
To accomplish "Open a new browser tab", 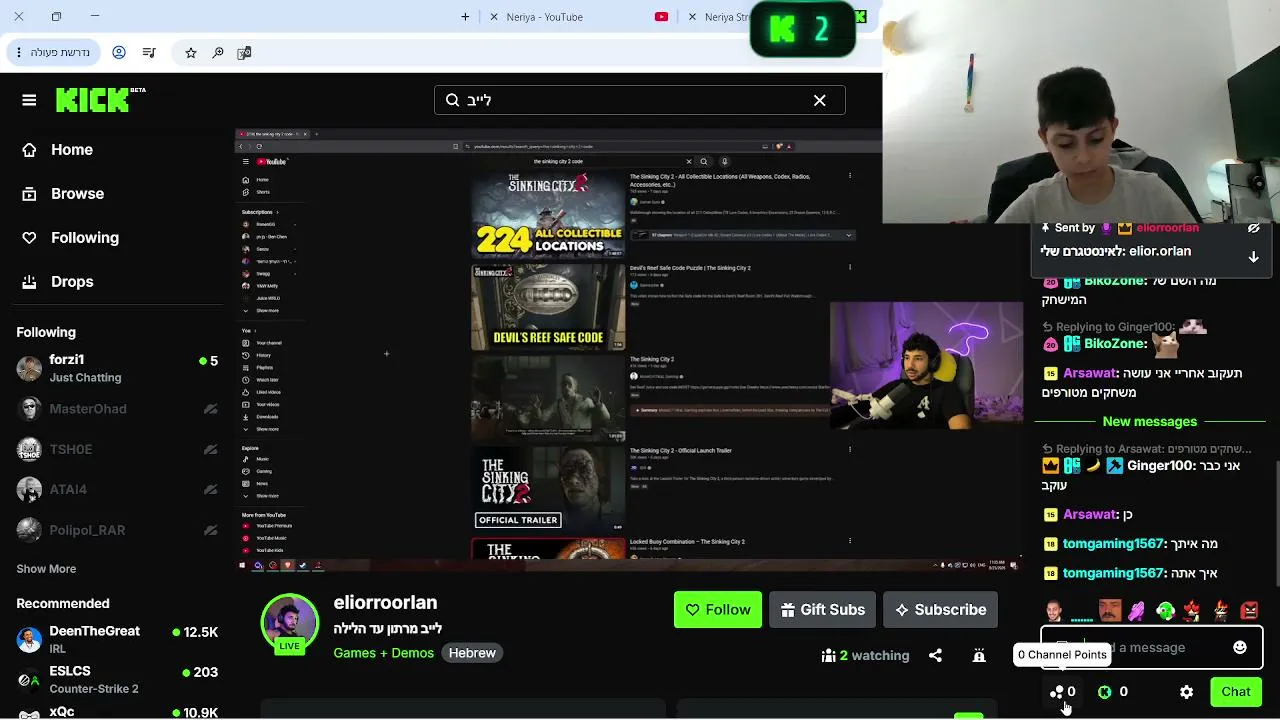I will click(465, 17).
